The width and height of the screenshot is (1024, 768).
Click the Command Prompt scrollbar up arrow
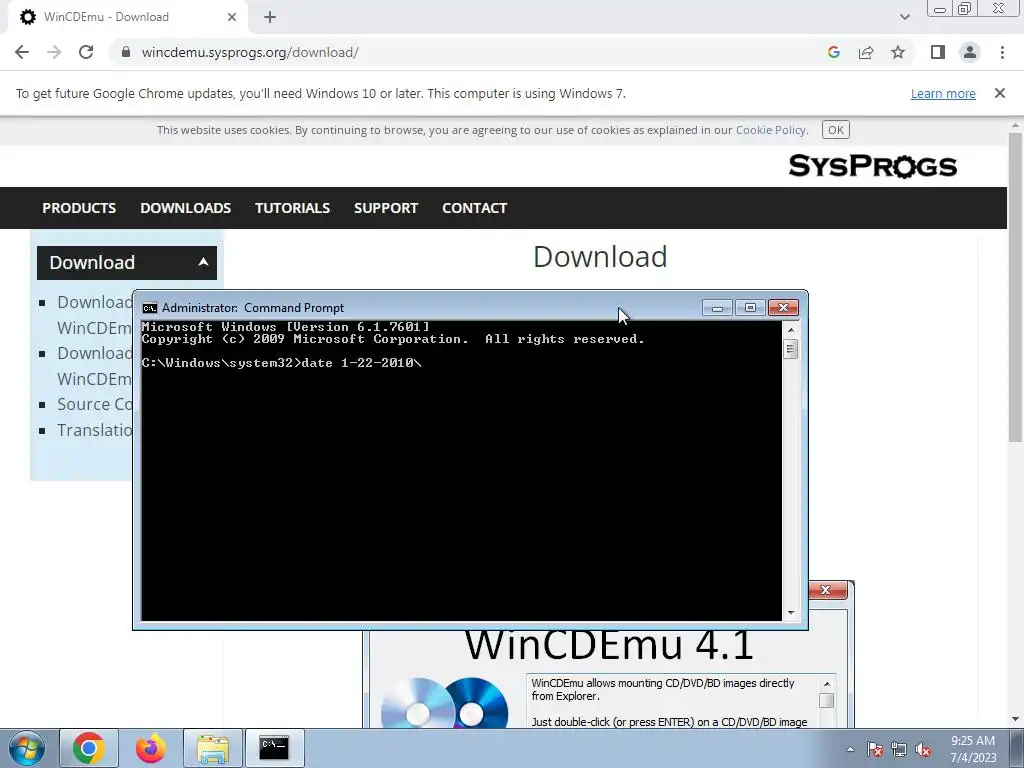(791, 330)
